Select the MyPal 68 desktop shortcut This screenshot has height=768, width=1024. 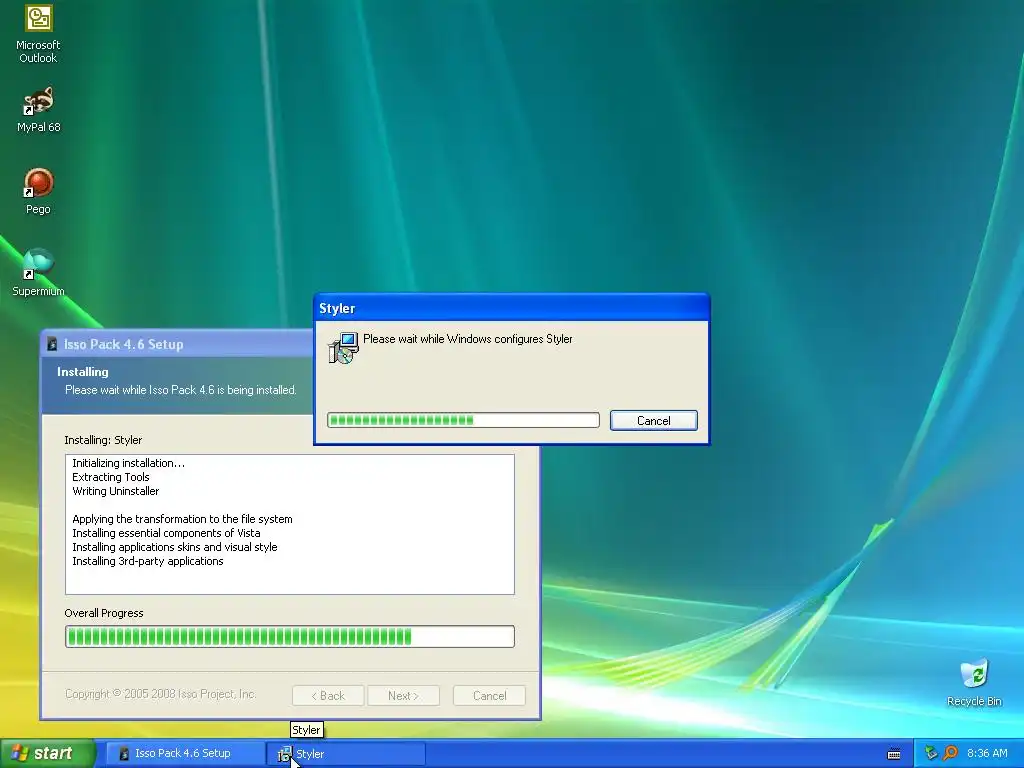(x=38, y=110)
